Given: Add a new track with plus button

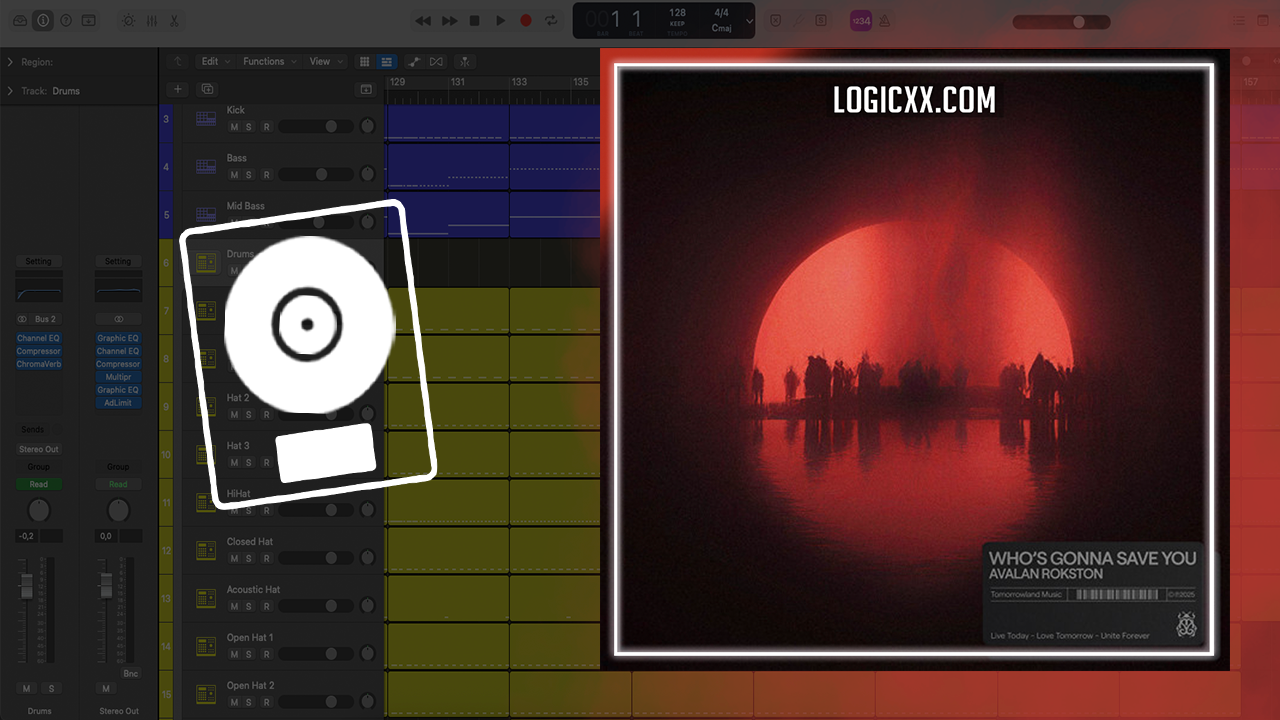Looking at the screenshot, I should coord(178,89).
